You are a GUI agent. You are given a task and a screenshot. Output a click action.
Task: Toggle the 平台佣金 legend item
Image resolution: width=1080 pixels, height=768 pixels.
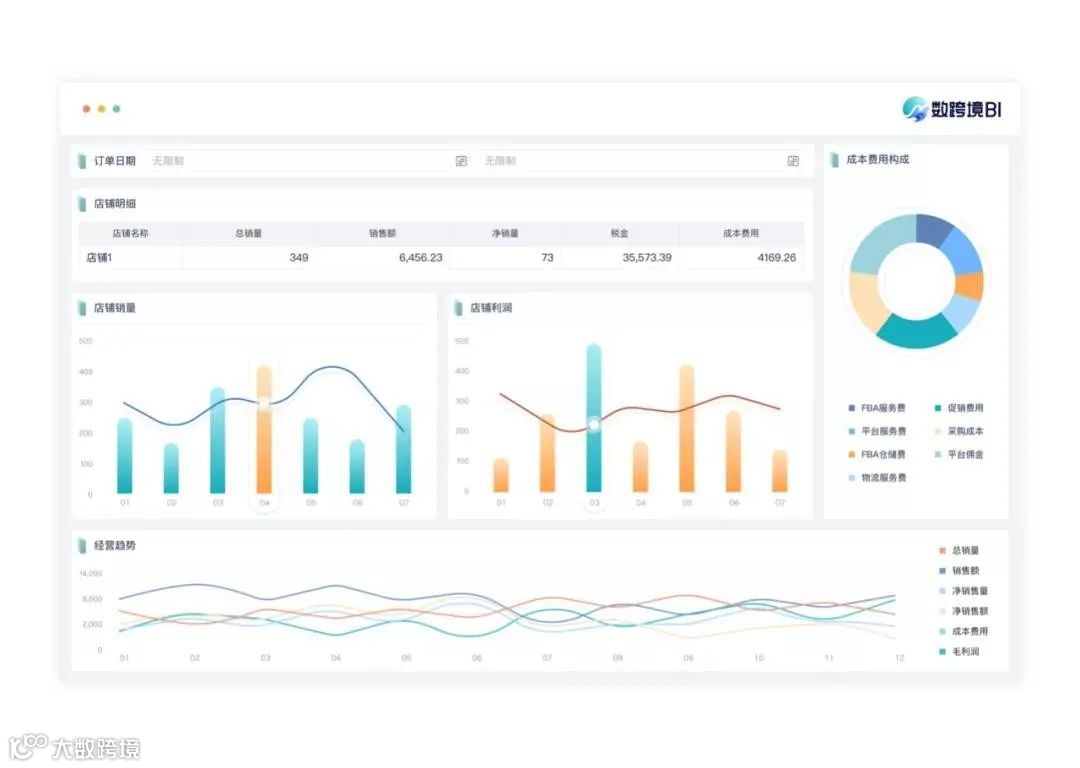tap(959, 455)
